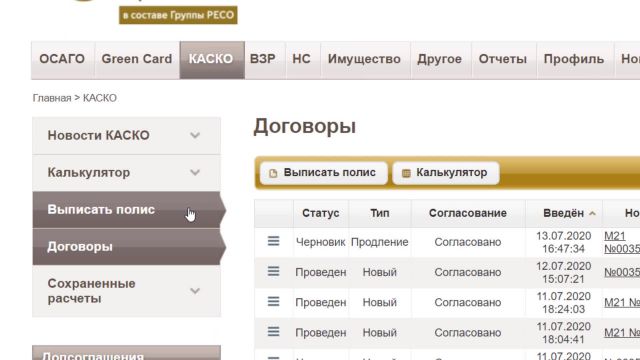Viewport: 640px width, 360px height.
Task: Click Новый type in 18:24:03 row
Action: [x=380, y=302]
